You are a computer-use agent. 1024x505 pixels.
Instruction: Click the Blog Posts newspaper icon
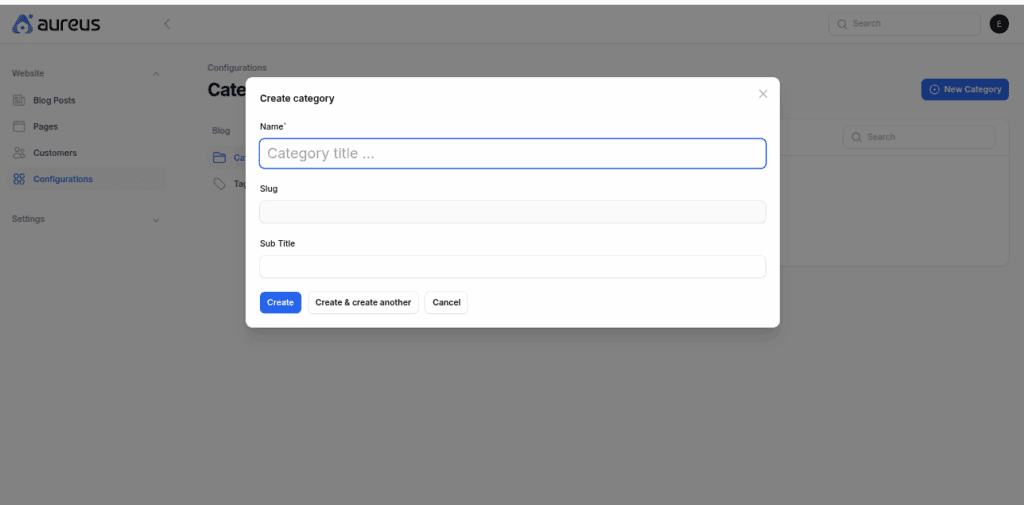19,101
